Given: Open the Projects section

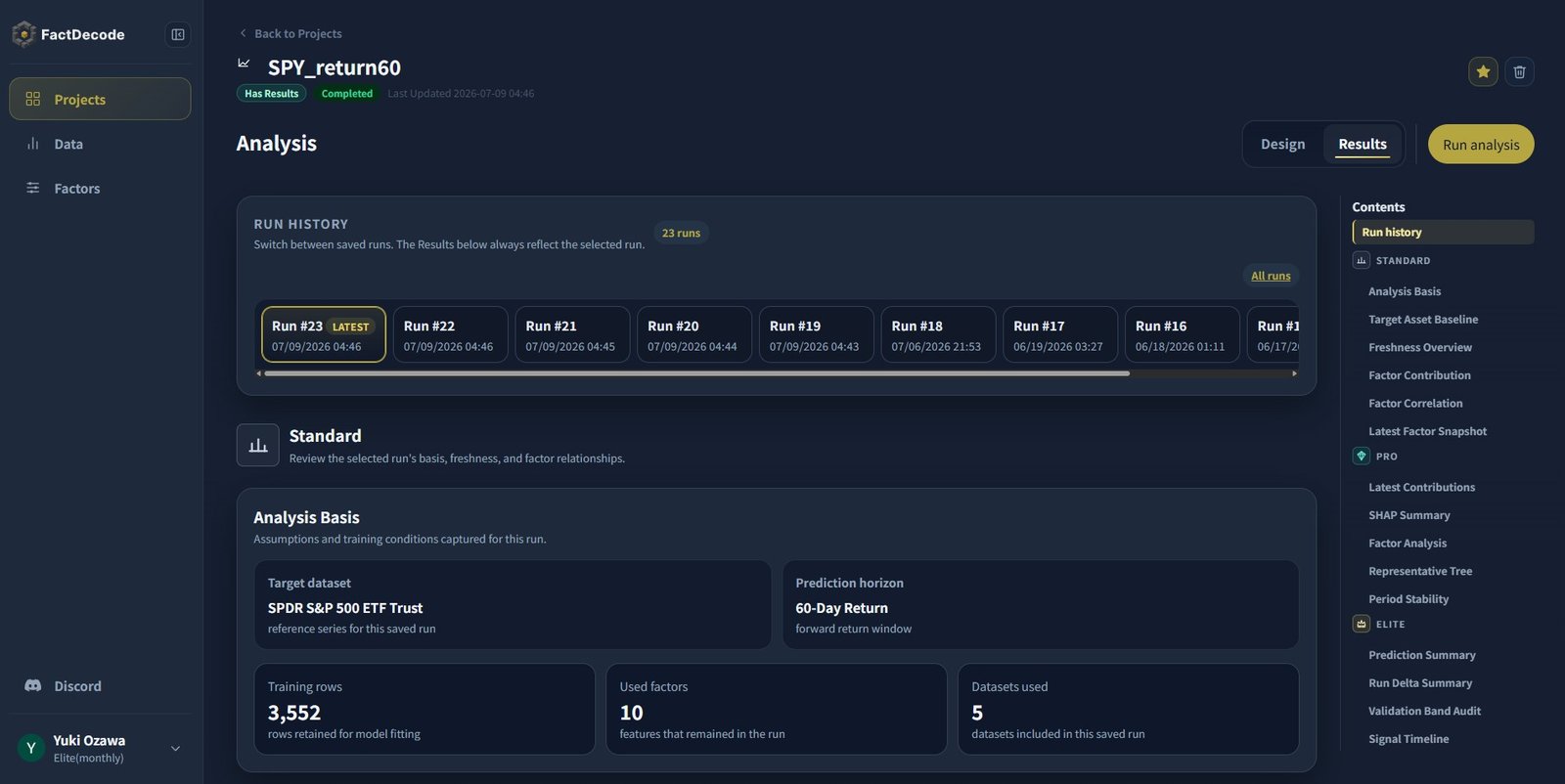Looking at the screenshot, I should pyautogui.click(x=100, y=99).
